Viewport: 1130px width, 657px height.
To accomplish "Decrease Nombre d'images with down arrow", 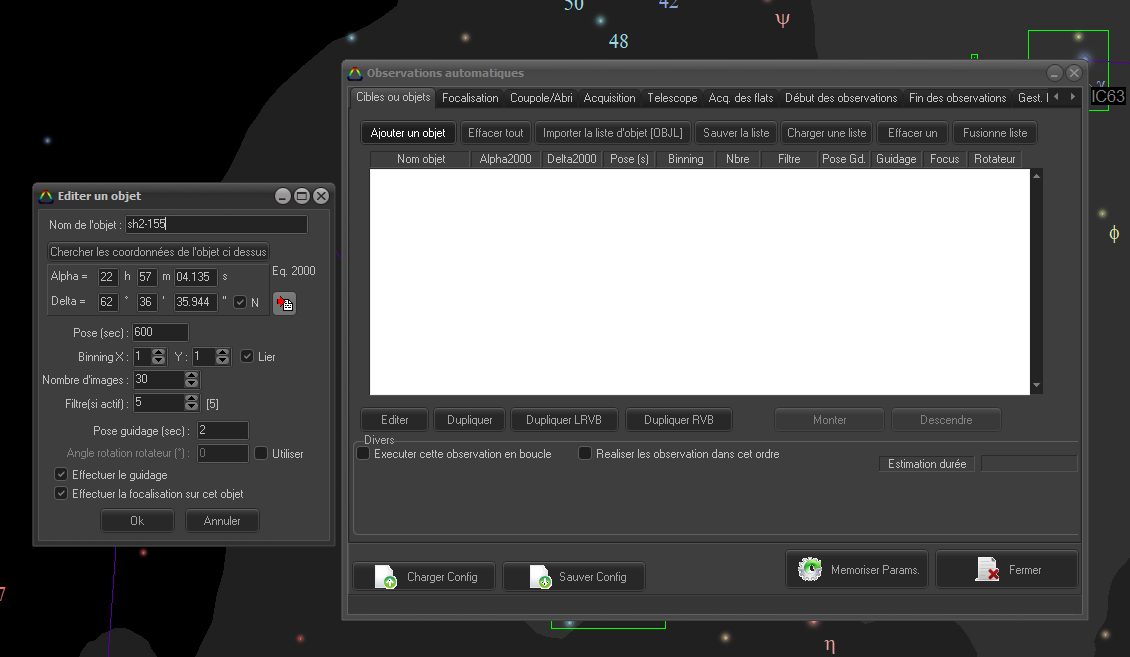I will (192, 383).
